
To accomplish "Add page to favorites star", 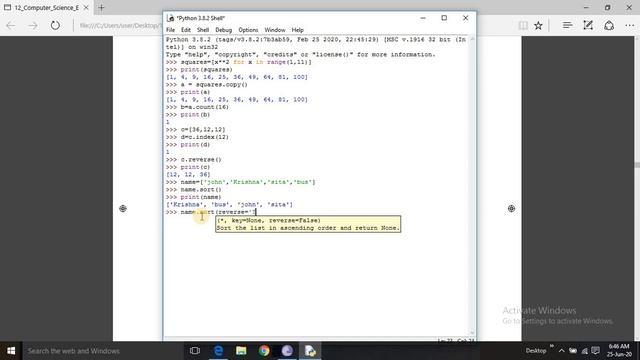I will point(538,25).
